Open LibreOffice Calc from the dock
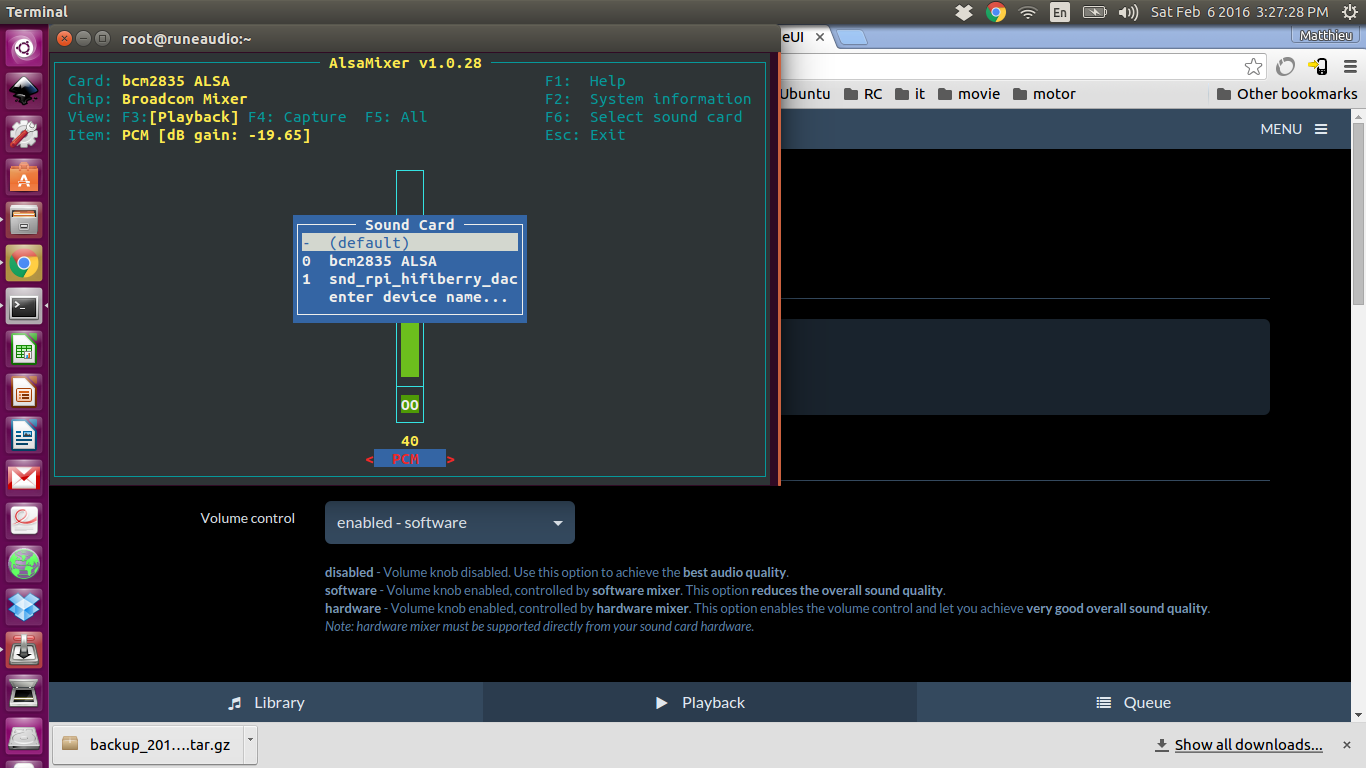1366x768 pixels. tap(24, 350)
